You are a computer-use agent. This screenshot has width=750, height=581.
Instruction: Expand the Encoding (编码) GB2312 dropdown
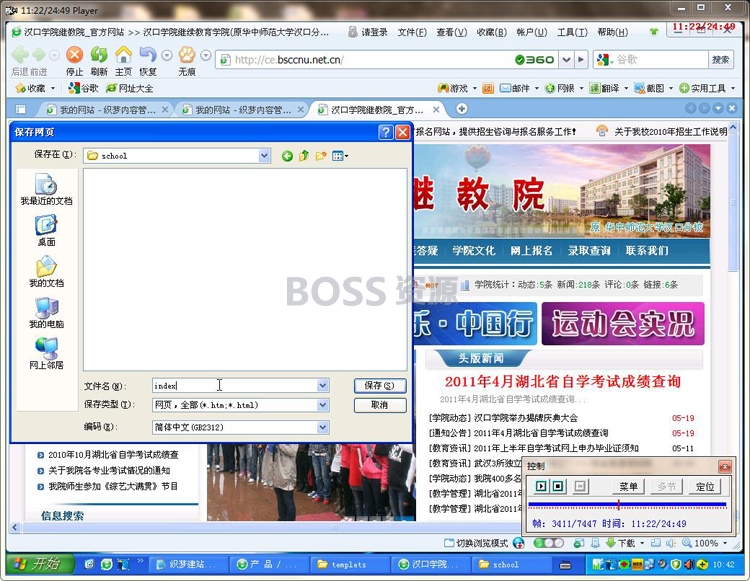tap(323, 427)
